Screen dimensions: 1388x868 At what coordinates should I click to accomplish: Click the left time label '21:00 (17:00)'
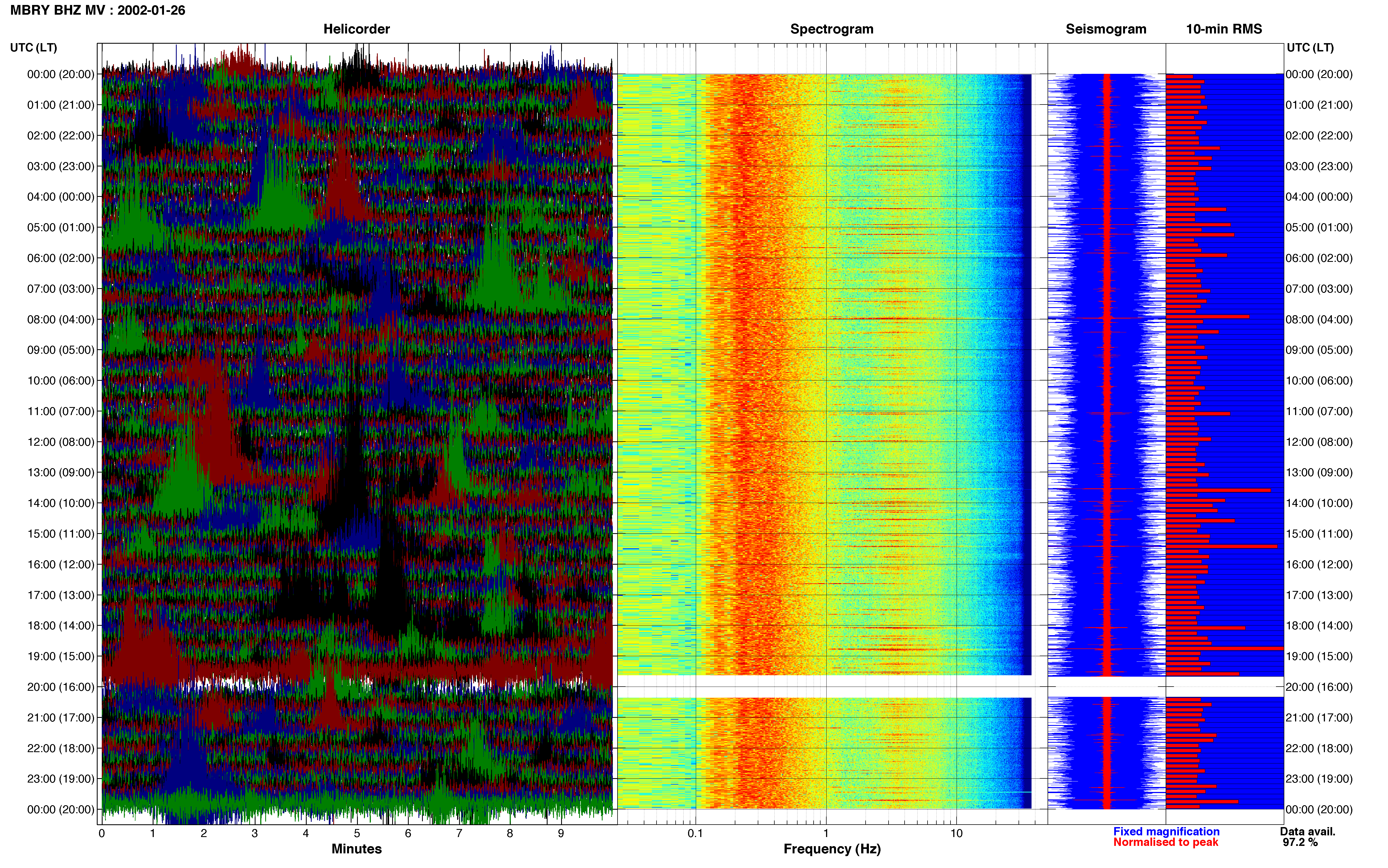(x=61, y=718)
